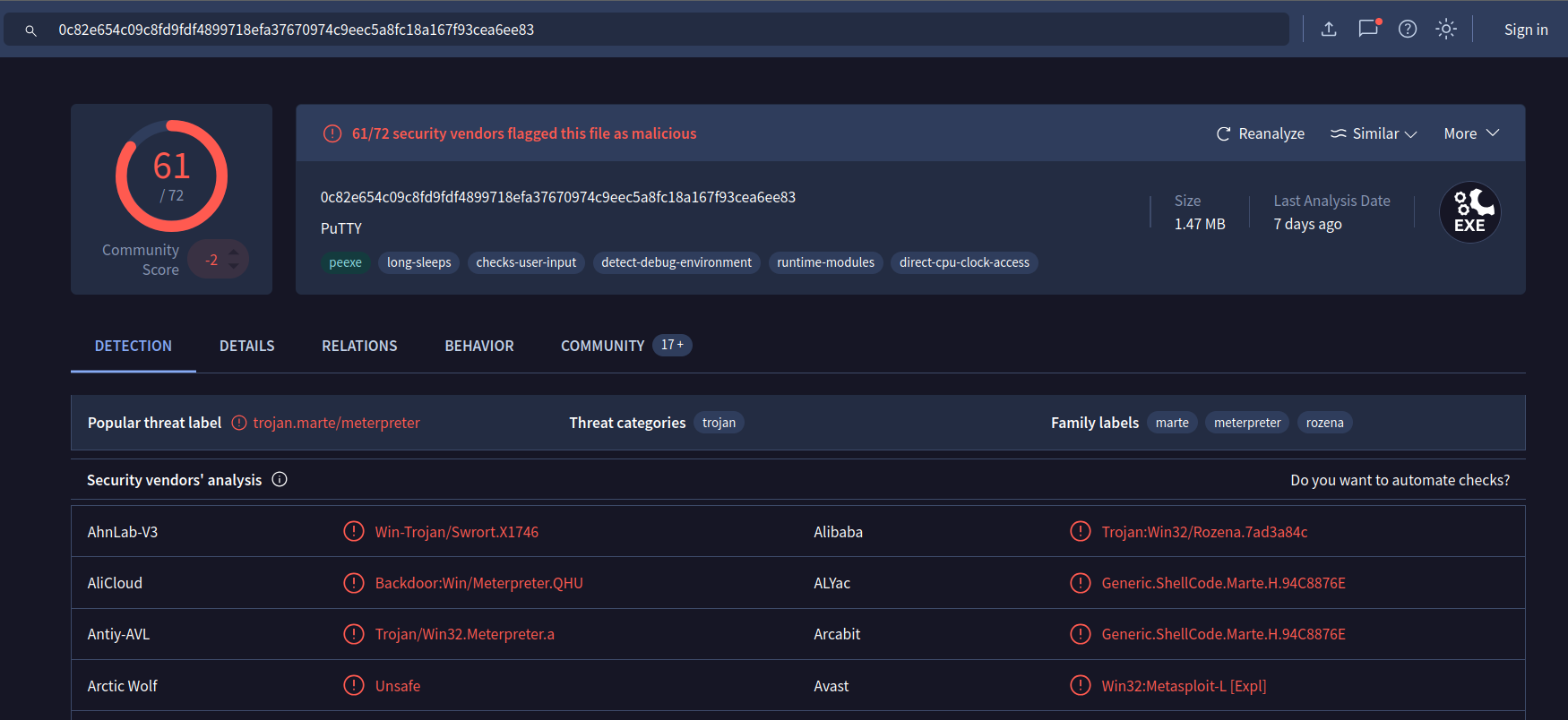
Task: Click the Reanalyze button
Action: click(x=1260, y=133)
